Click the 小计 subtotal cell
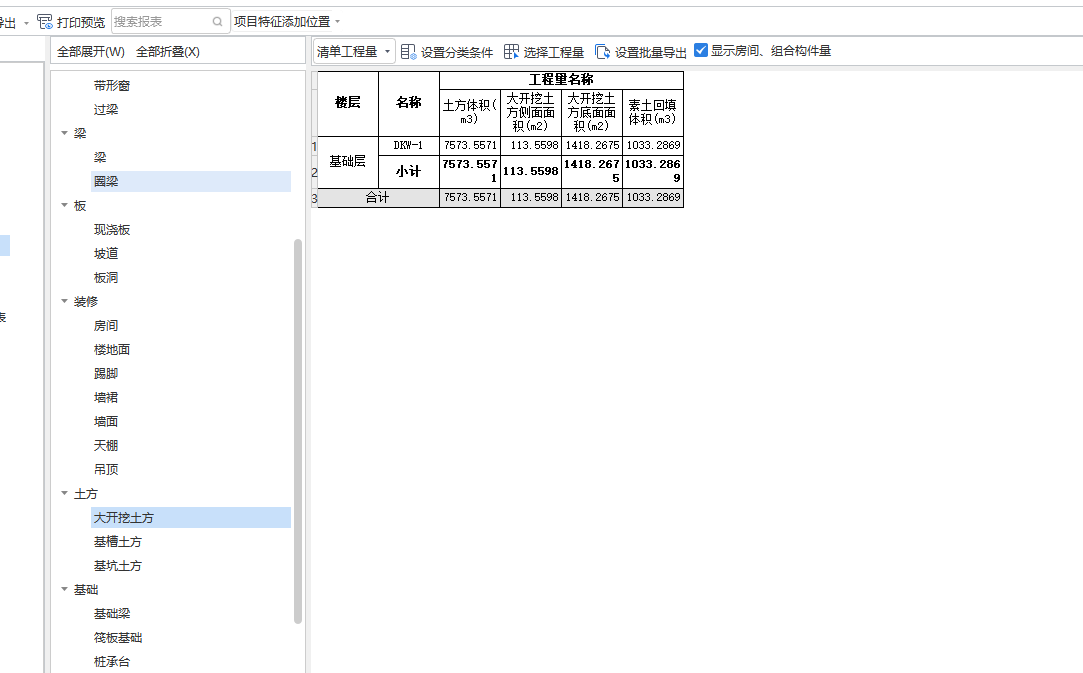 pos(409,171)
